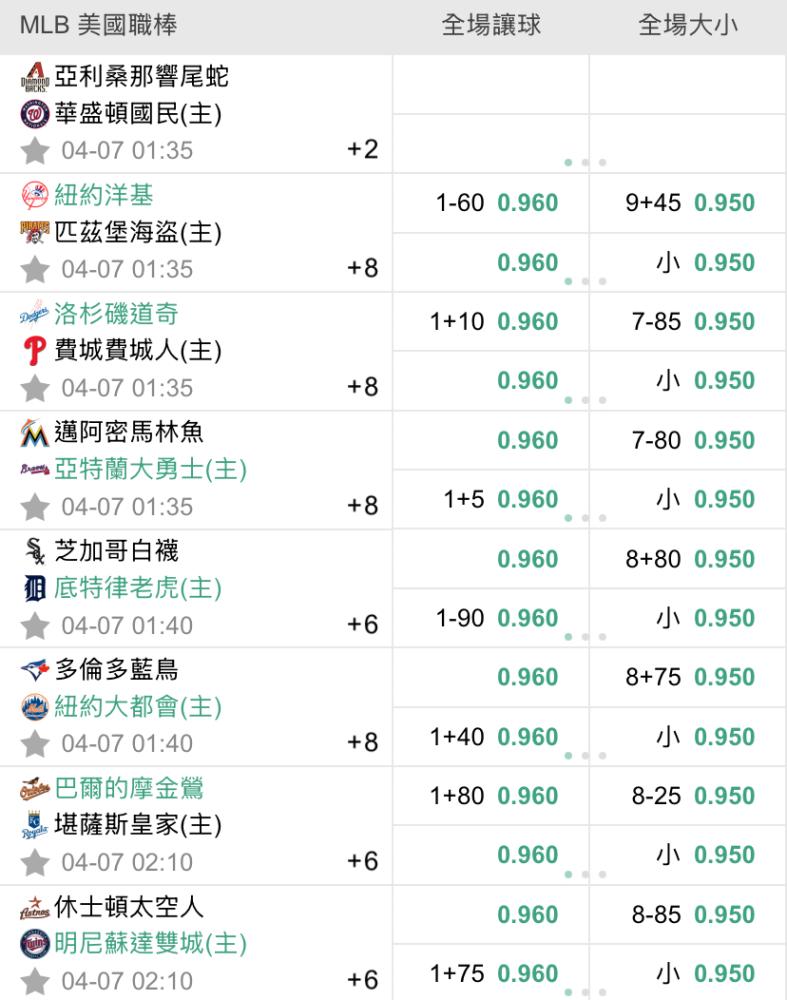The height and width of the screenshot is (1000, 787).
Task: Favorite the Arizona Diamondbacks game star
Action: pyautogui.click(x=35, y=151)
